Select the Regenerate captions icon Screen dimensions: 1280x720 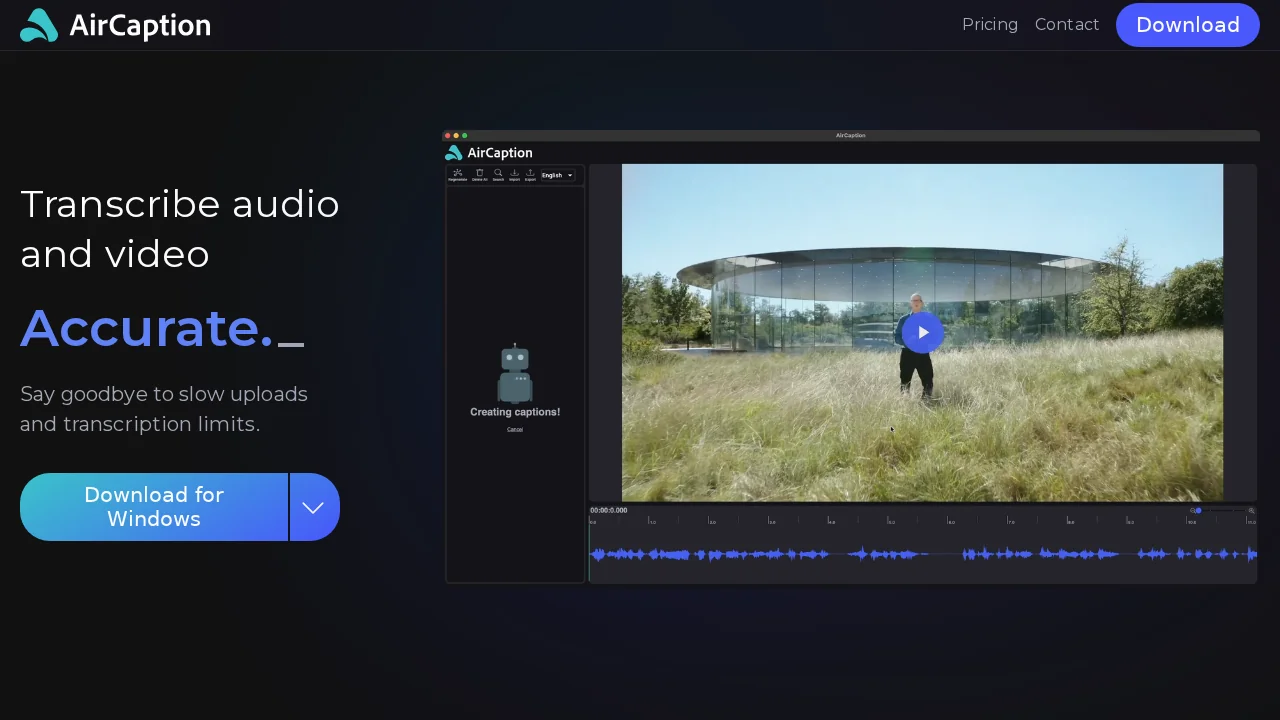coord(457,172)
